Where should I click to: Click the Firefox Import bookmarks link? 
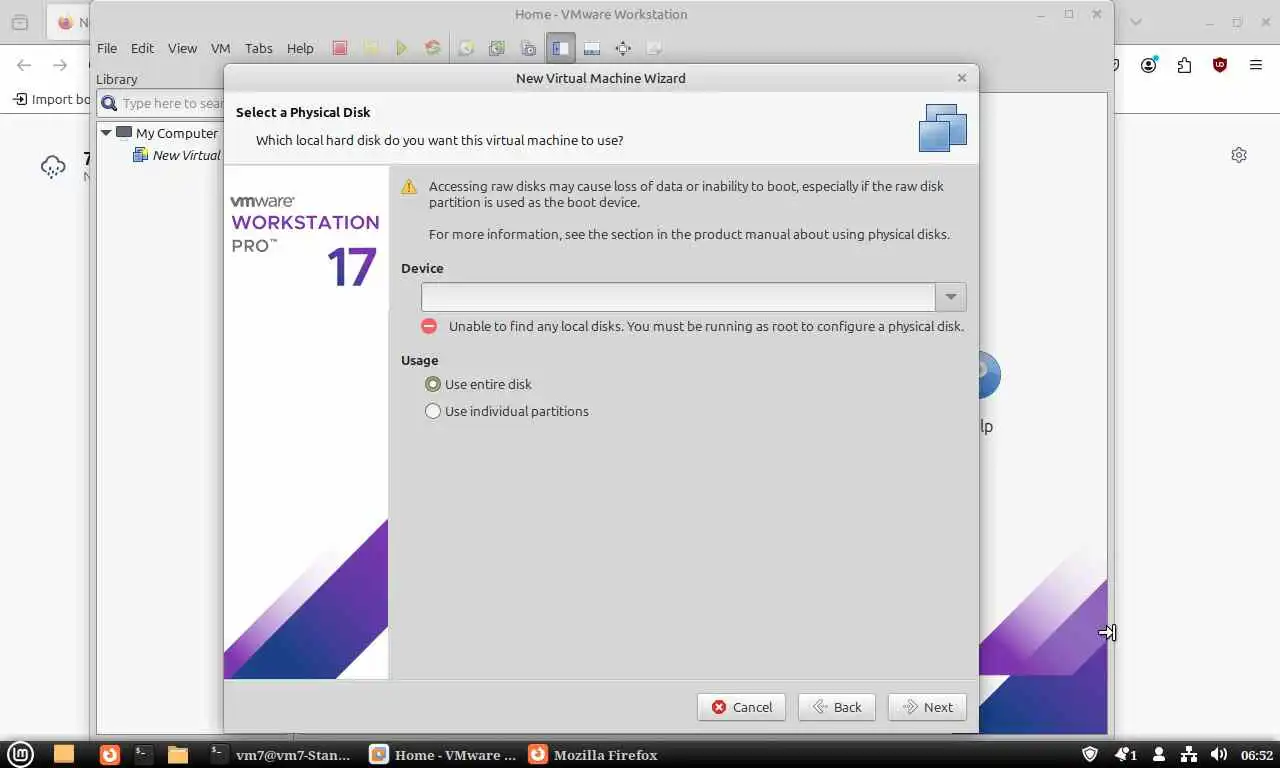pos(52,99)
